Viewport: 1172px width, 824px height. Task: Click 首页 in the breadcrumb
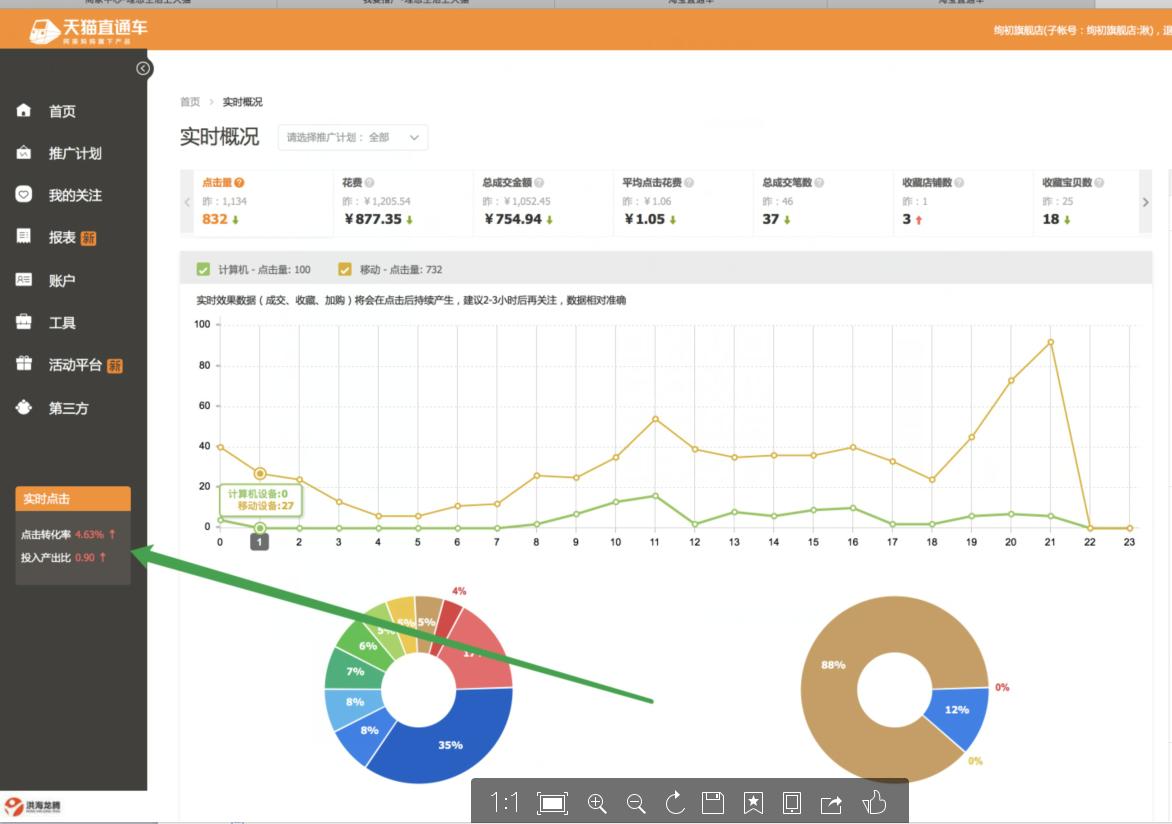point(190,101)
